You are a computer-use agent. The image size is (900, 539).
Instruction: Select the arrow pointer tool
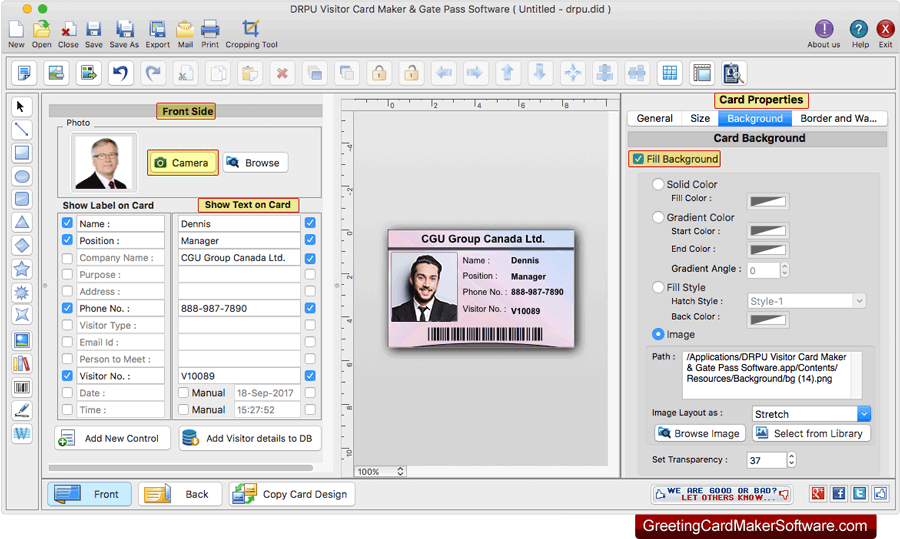(21, 107)
